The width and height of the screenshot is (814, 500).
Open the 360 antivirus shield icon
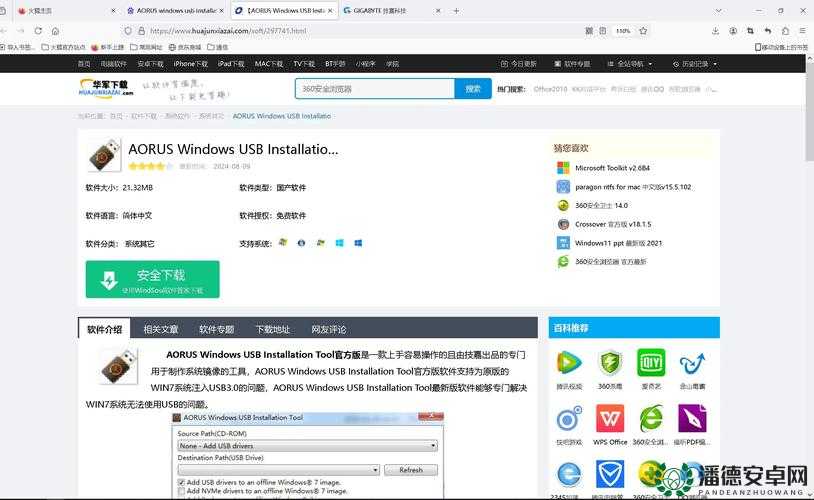pyautogui.click(x=610, y=362)
